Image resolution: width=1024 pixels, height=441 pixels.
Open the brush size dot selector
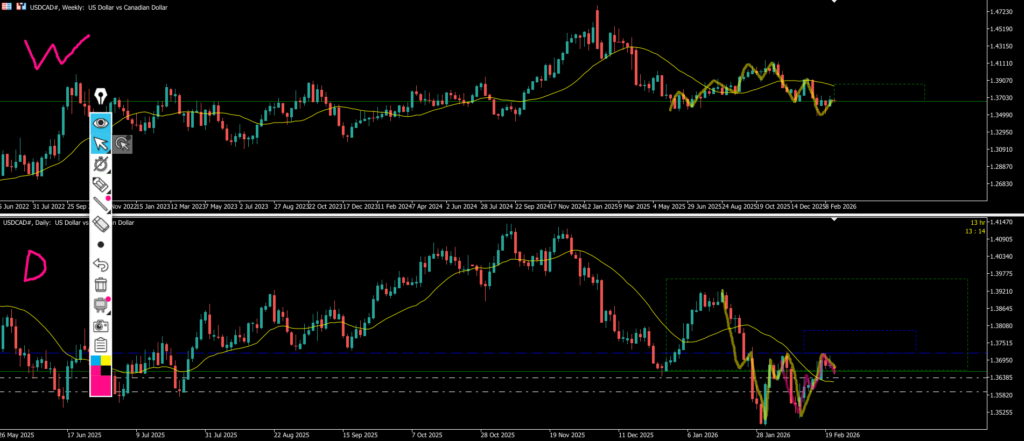(100, 244)
